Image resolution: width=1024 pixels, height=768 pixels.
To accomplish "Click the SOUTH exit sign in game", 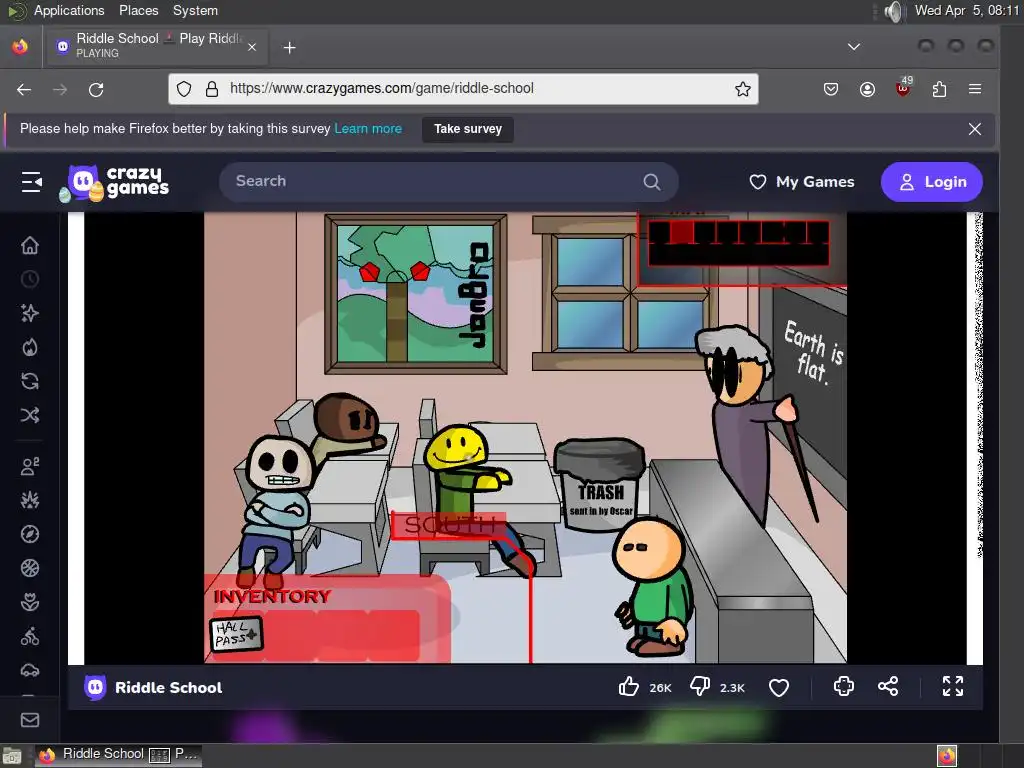I will click(x=449, y=526).
